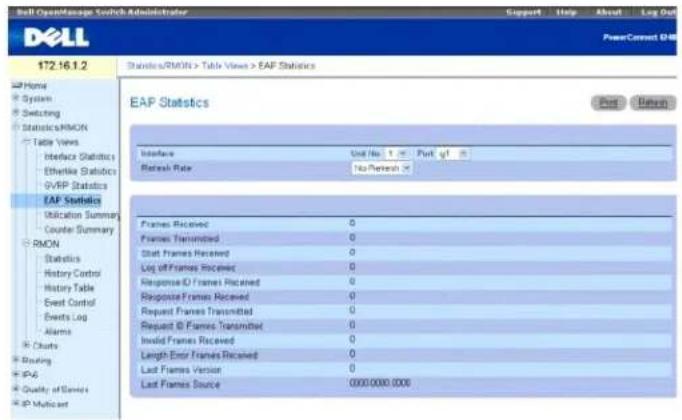Click the Last Frames Source value 0000.0000.0000

pyautogui.click(x=380, y=383)
